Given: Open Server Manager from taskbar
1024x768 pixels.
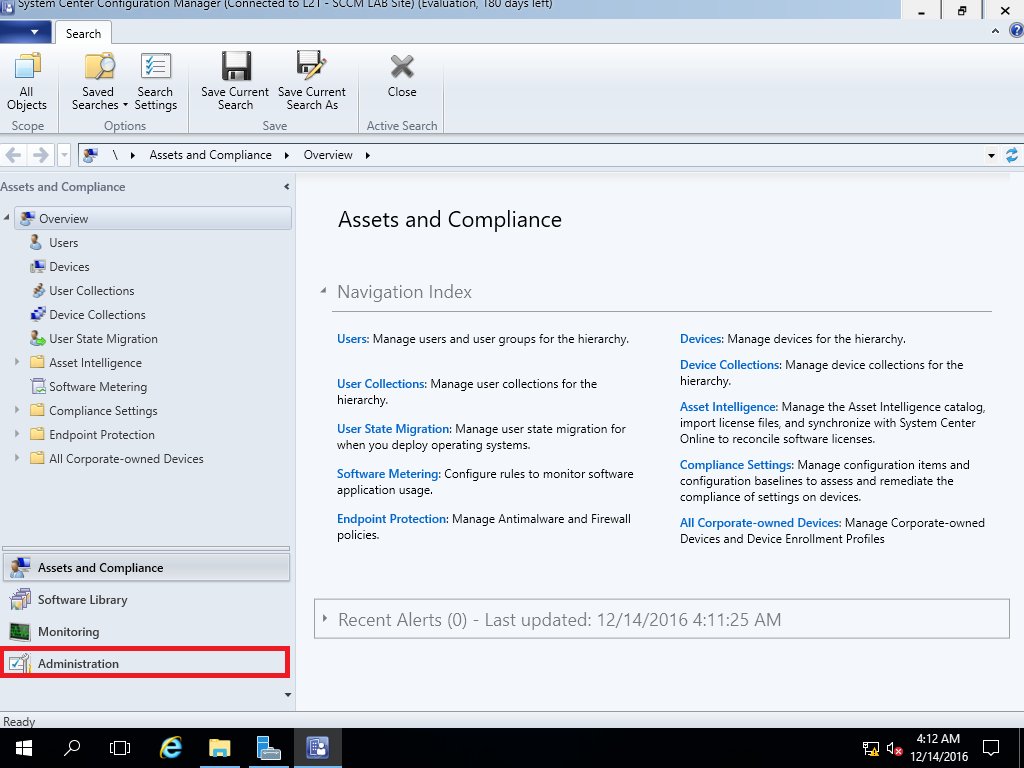Looking at the screenshot, I should [268, 748].
